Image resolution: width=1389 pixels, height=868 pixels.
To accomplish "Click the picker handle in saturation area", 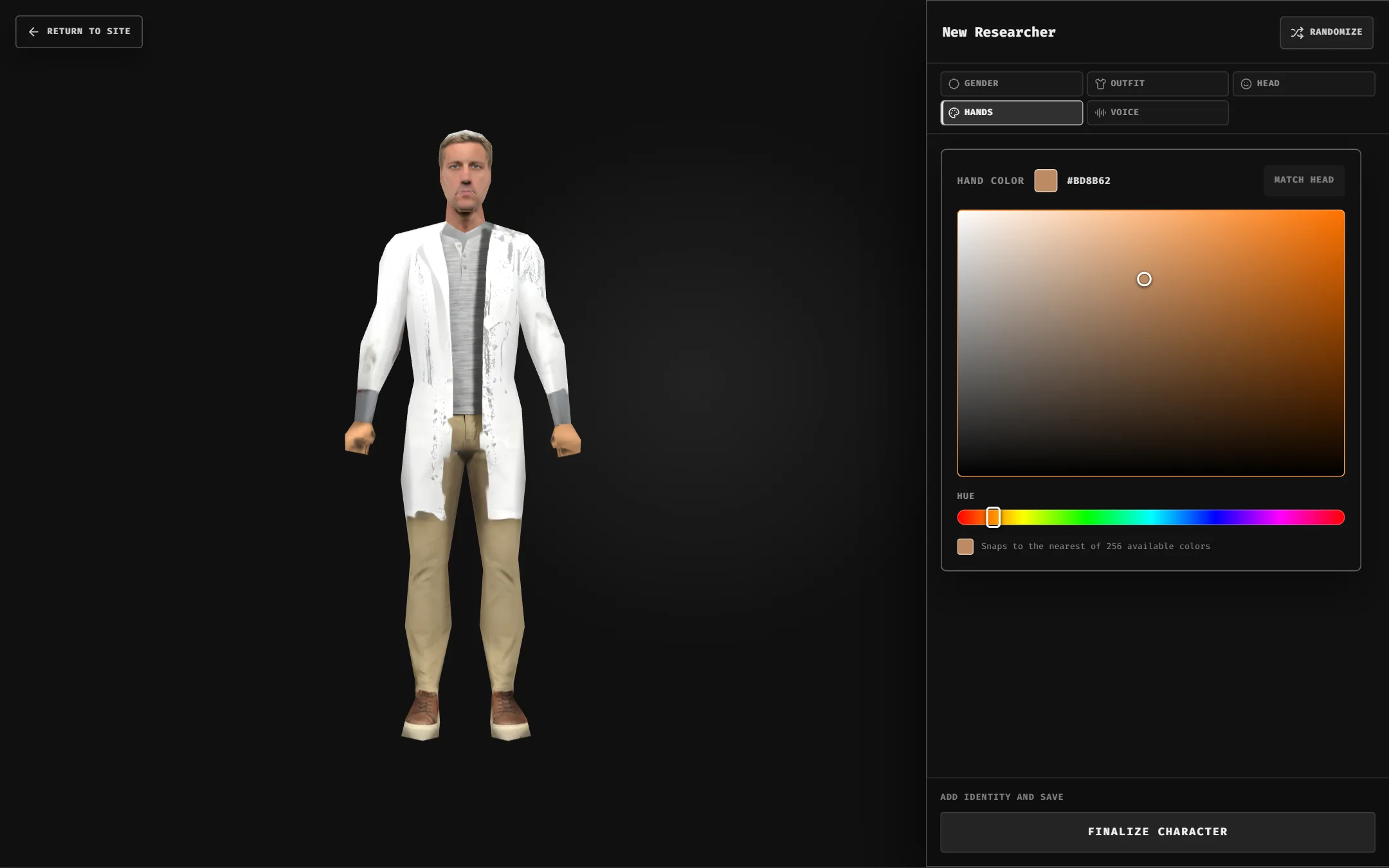I will pos(1144,279).
